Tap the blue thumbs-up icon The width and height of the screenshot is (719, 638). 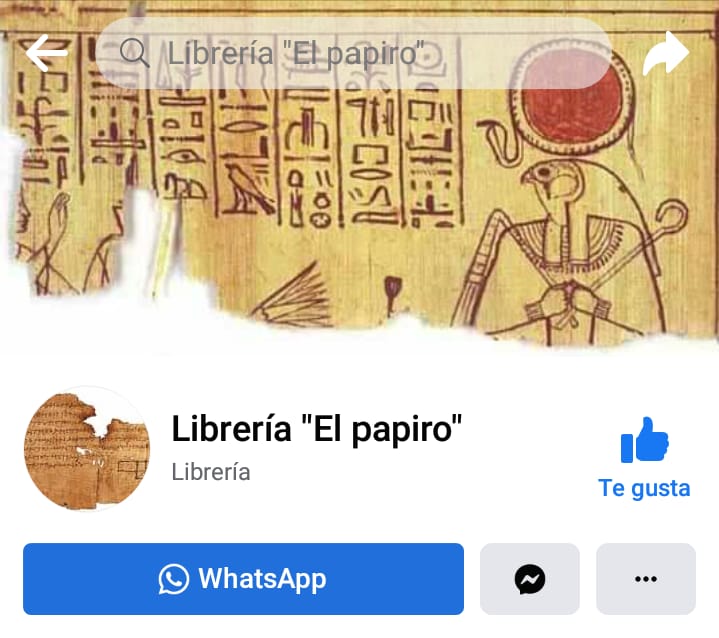[x=645, y=440]
